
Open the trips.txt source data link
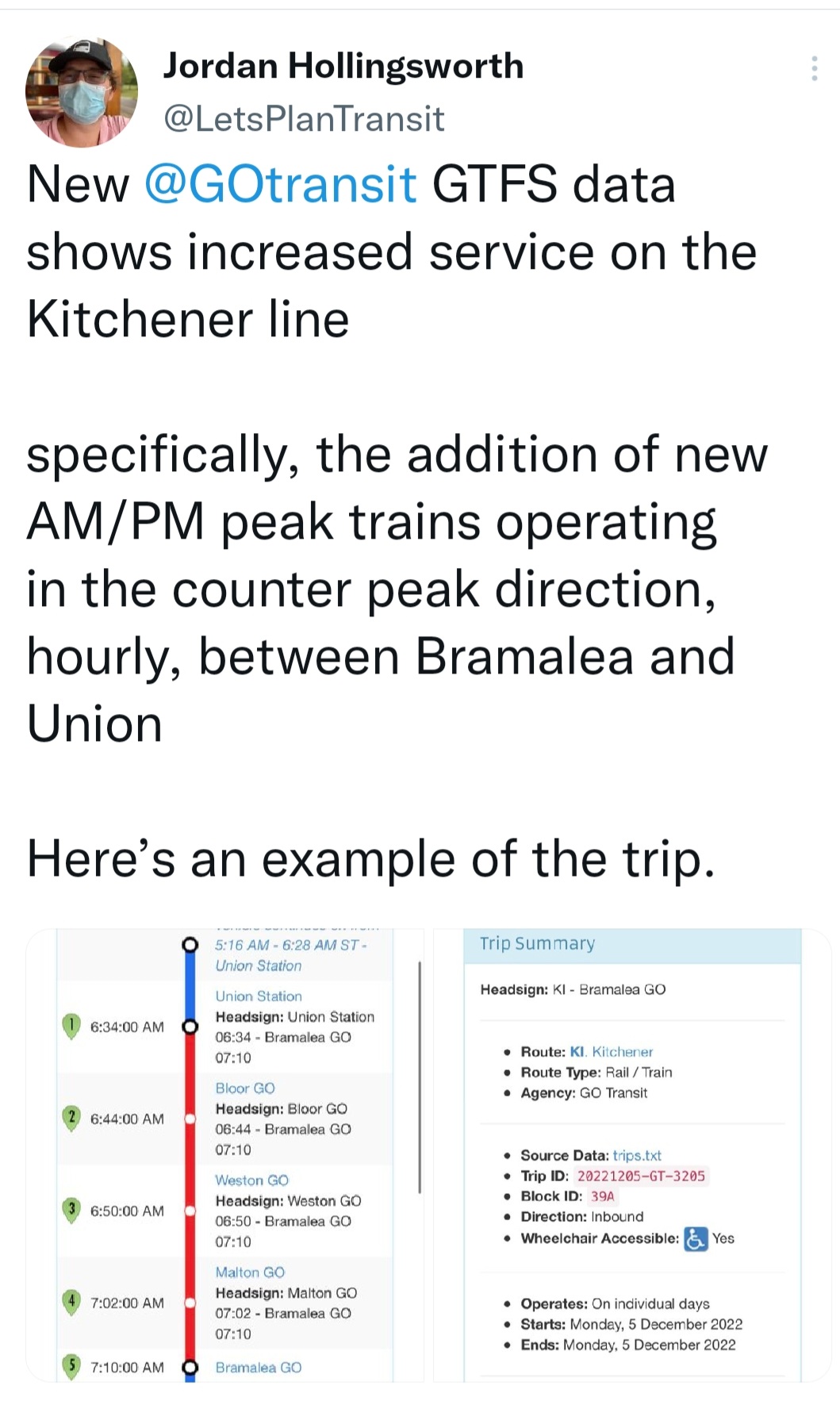tap(637, 1155)
